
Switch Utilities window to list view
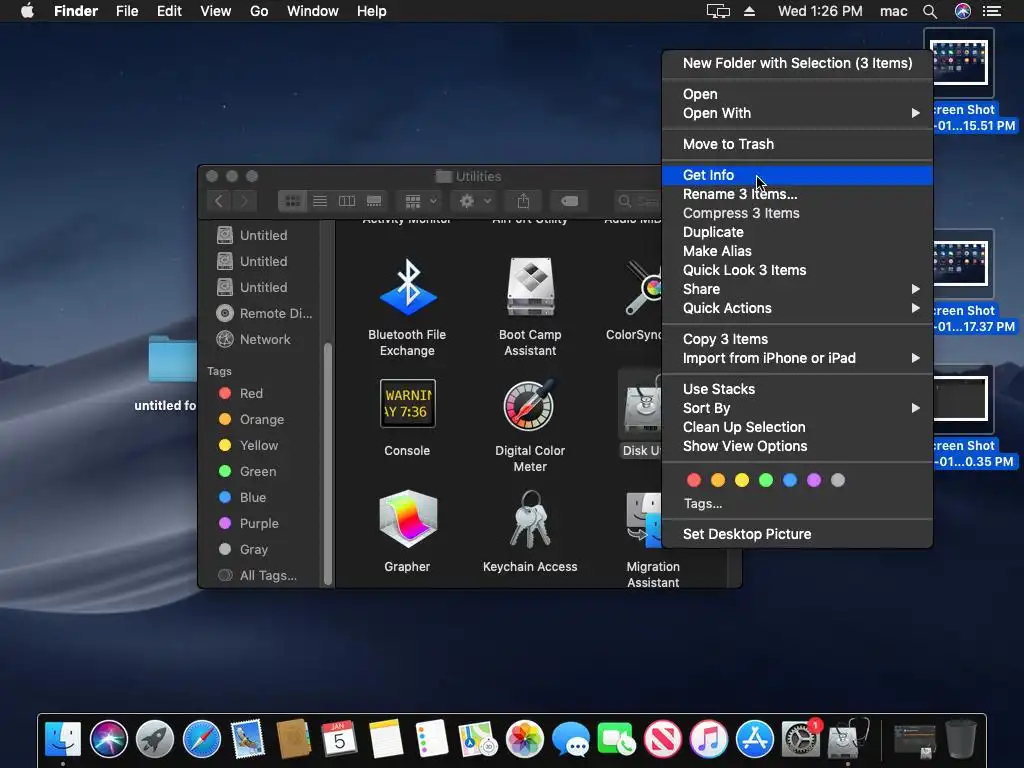320,201
